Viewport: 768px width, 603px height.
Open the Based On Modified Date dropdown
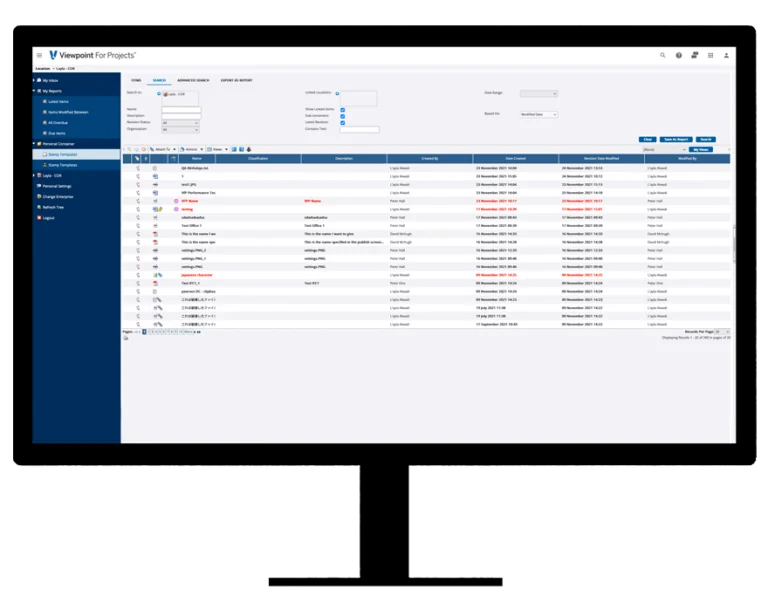point(538,115)
